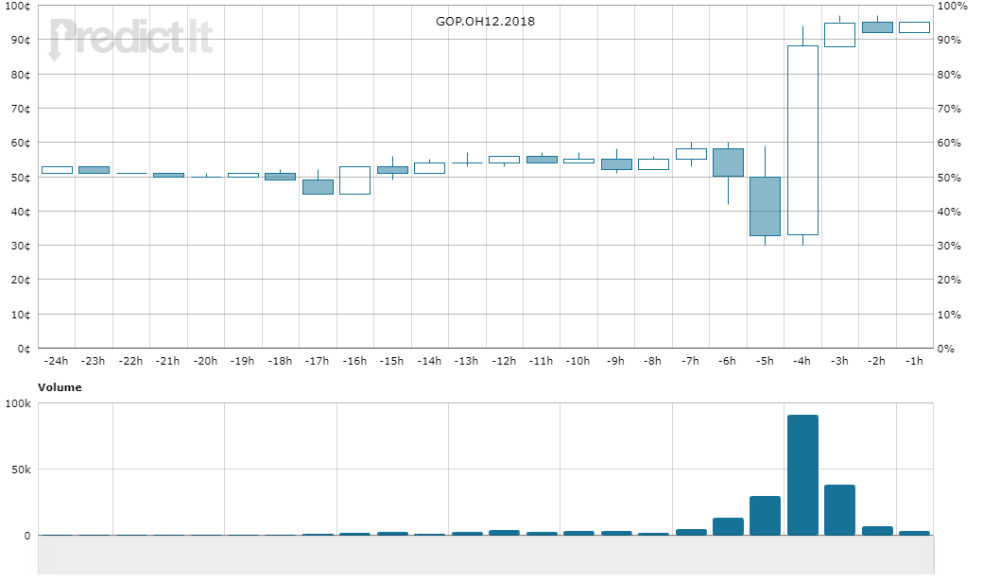Click the GOP.OH12.2018 chart title
This screenshot has width=1000, height=581.
485,21
